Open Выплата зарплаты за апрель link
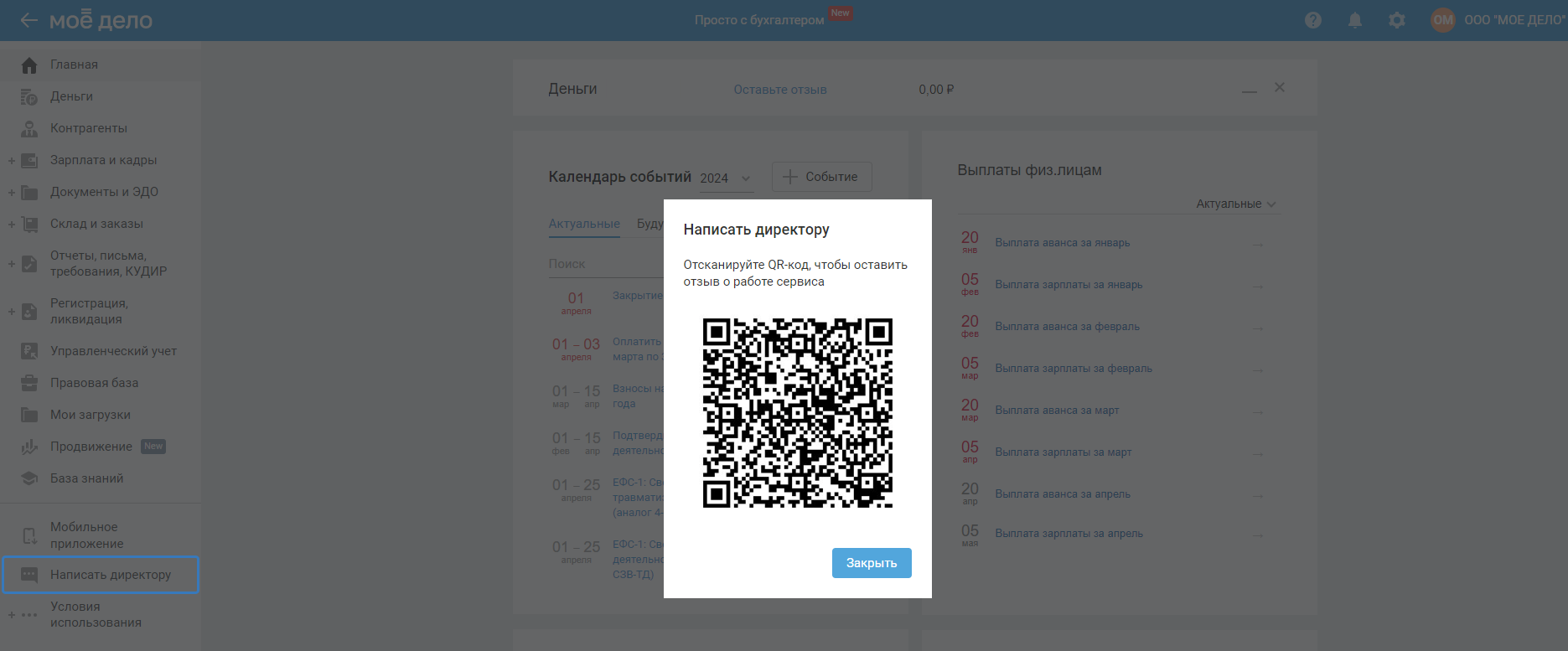 (1069, 534)
